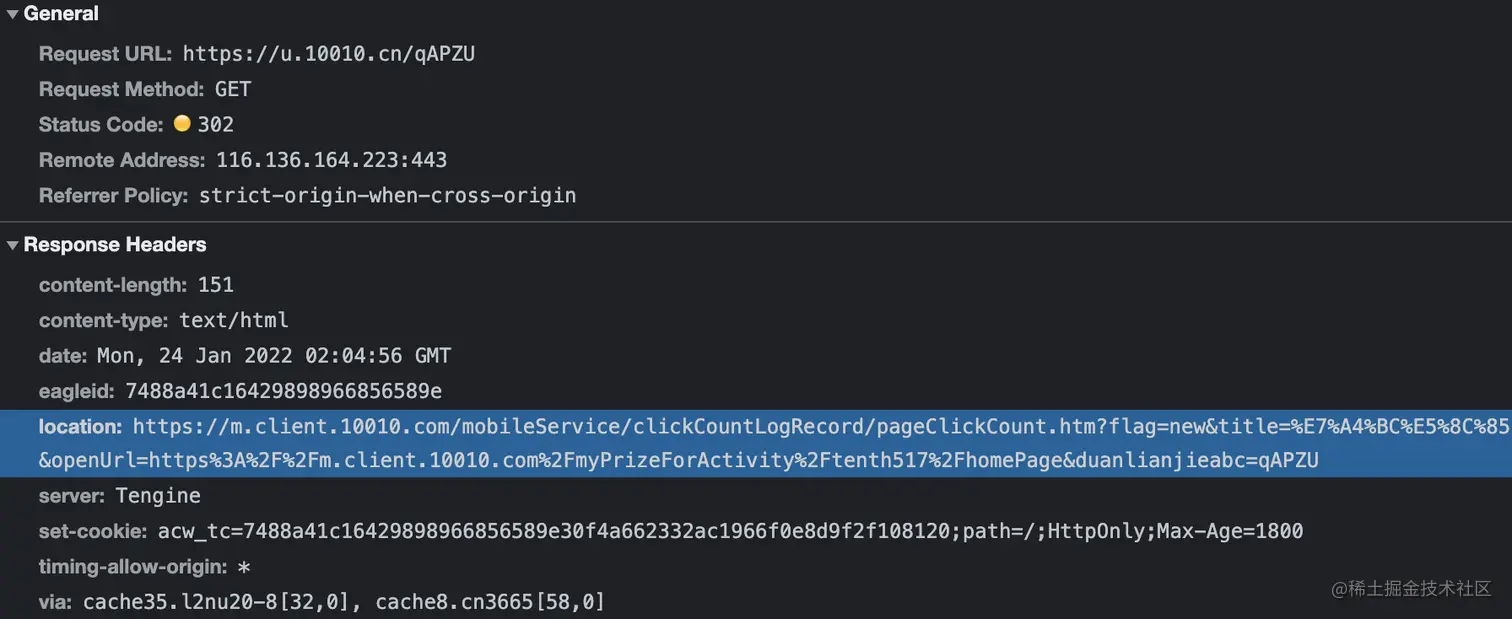Select the highlighted location header row
The width and height of the screenshot is (1512, 619).
coord(756,443)
